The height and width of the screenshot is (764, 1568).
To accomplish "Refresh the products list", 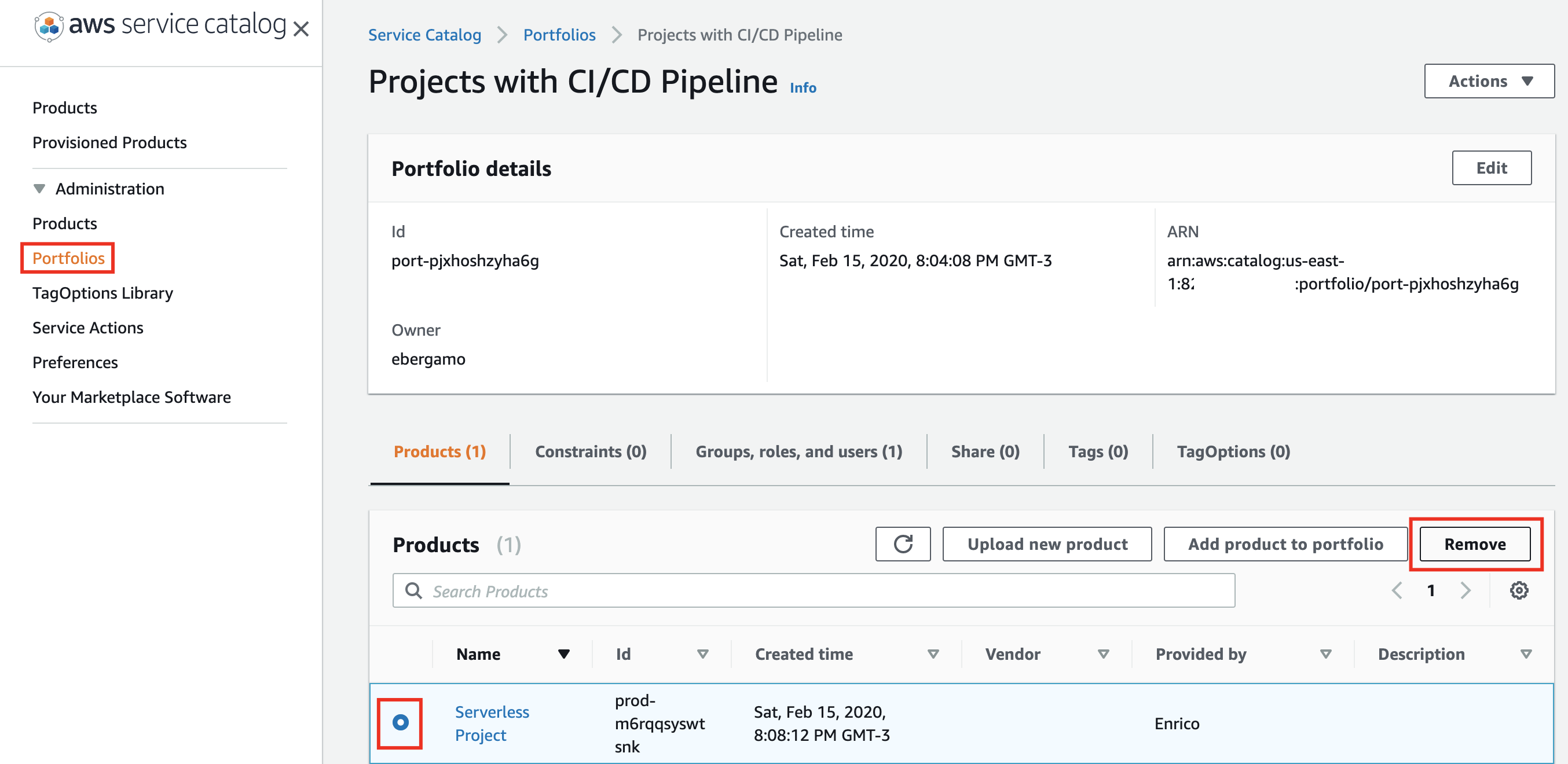I will 903,544.
